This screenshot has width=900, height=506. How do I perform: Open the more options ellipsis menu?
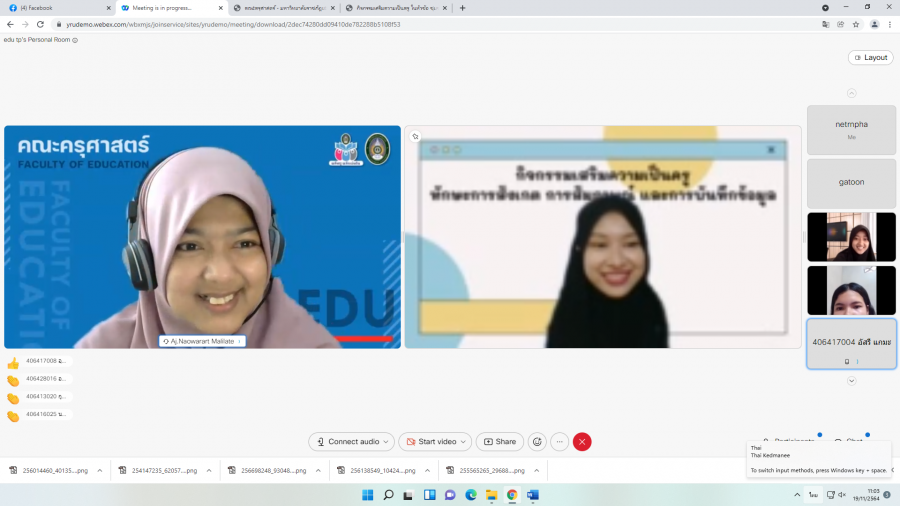(x=560, y=442)
